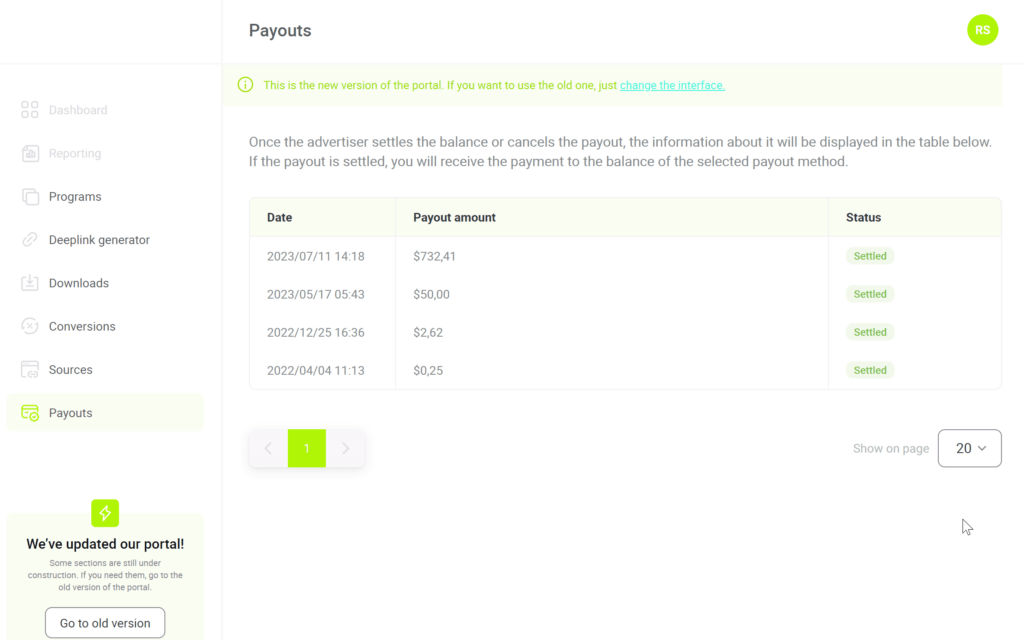This screenshot has height=640, width=1024.
Task: Select page 1 in the pagination
Action: (307, 448)
